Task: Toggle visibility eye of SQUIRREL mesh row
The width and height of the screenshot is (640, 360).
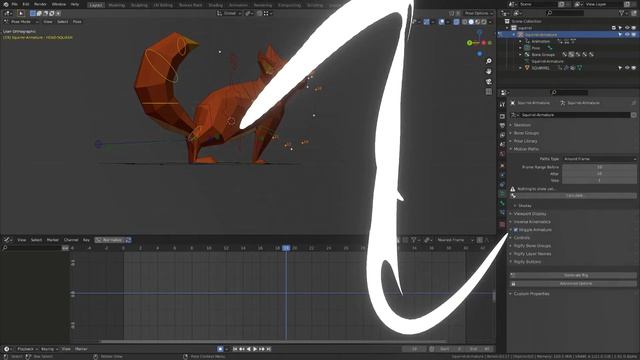Action: [627, 68]
